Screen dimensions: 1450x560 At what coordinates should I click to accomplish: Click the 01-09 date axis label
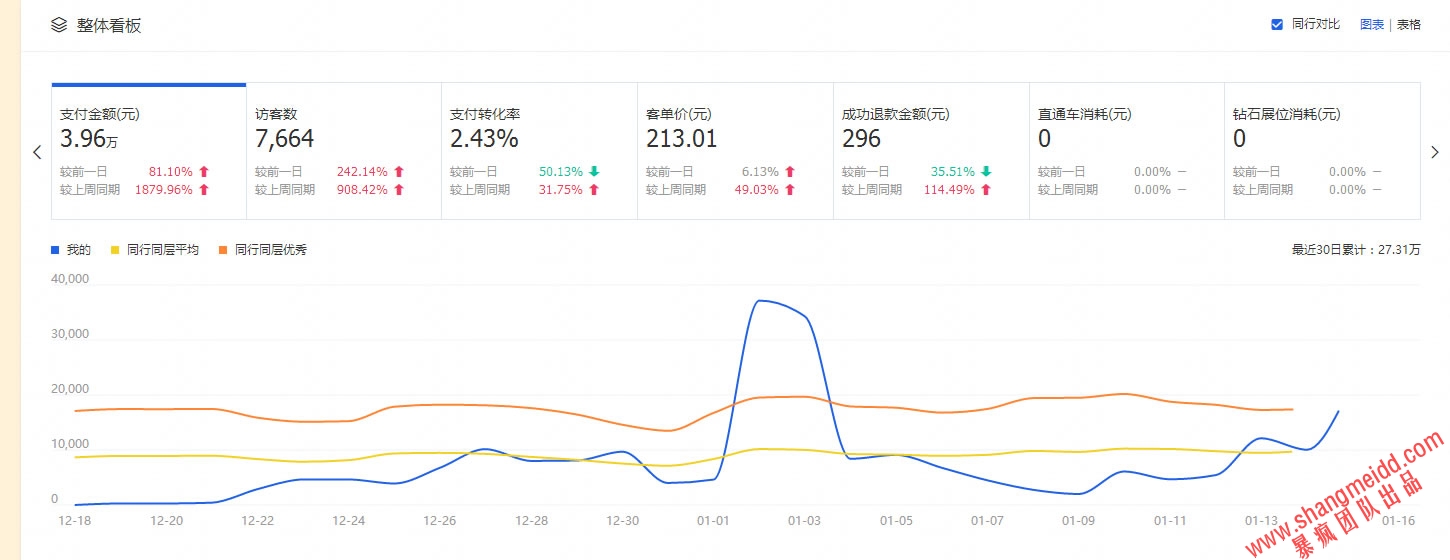pyautogui.click(x=1079, y=520)
